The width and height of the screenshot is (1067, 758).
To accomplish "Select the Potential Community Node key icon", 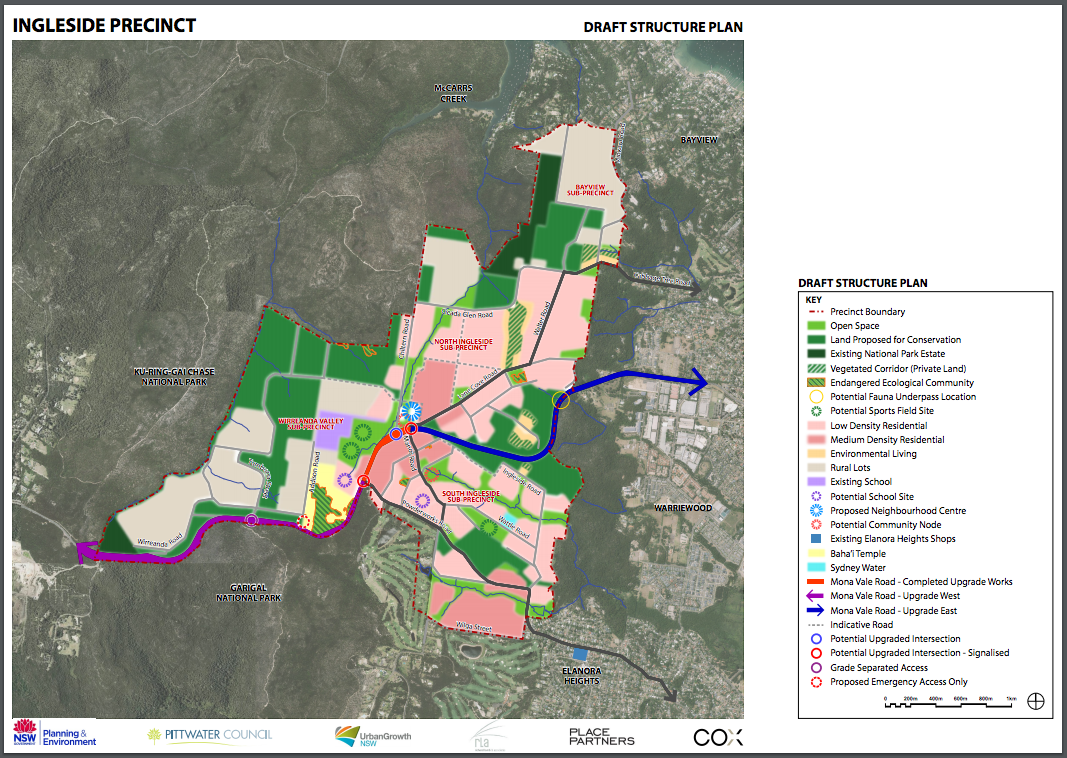I will 816,525.
